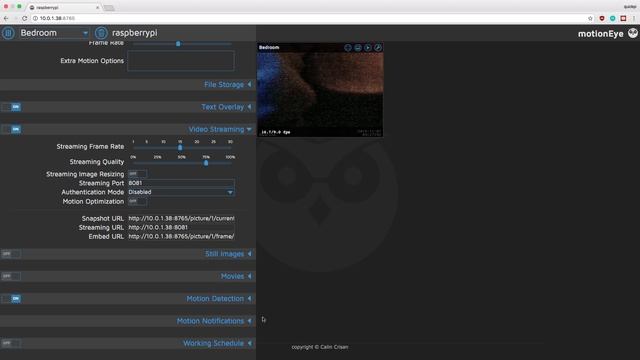Click the teal circular extension icon
Viewport: 640px width, 360px height.
pos(613,18)
